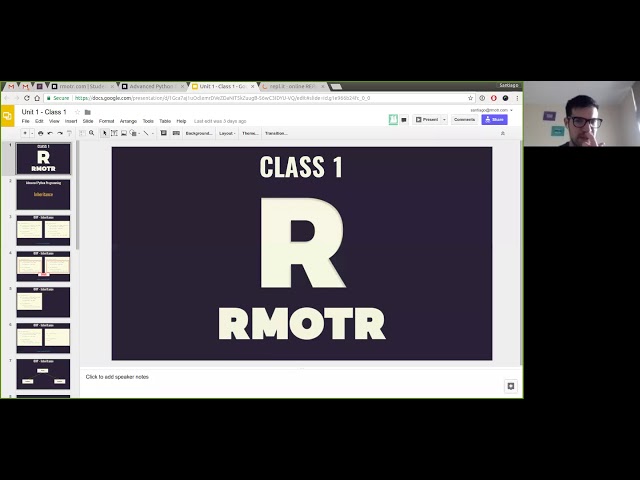Click the Transition... toolbar button

276,133
